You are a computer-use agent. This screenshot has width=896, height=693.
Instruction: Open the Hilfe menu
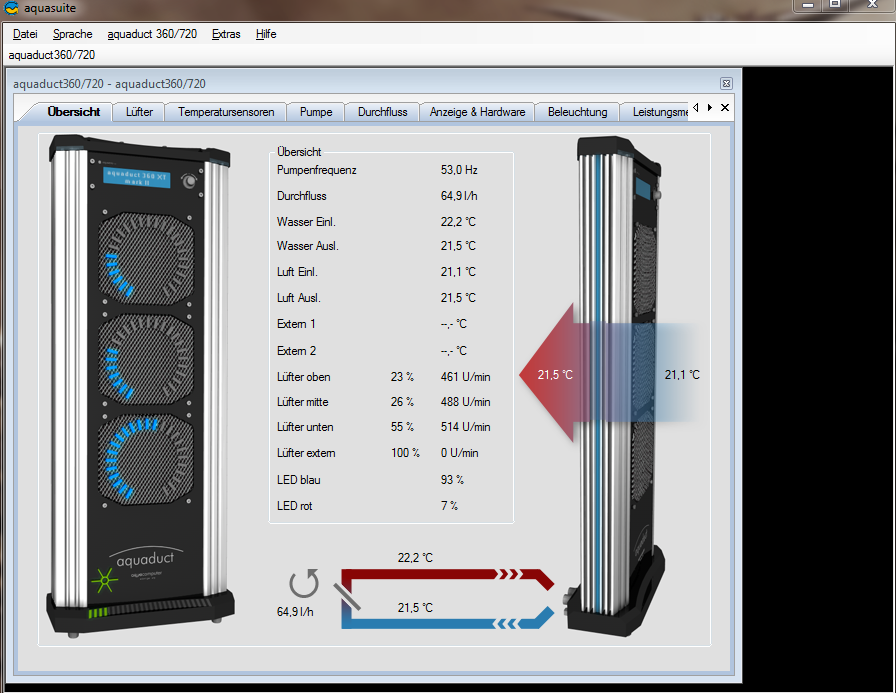[266, 34]
